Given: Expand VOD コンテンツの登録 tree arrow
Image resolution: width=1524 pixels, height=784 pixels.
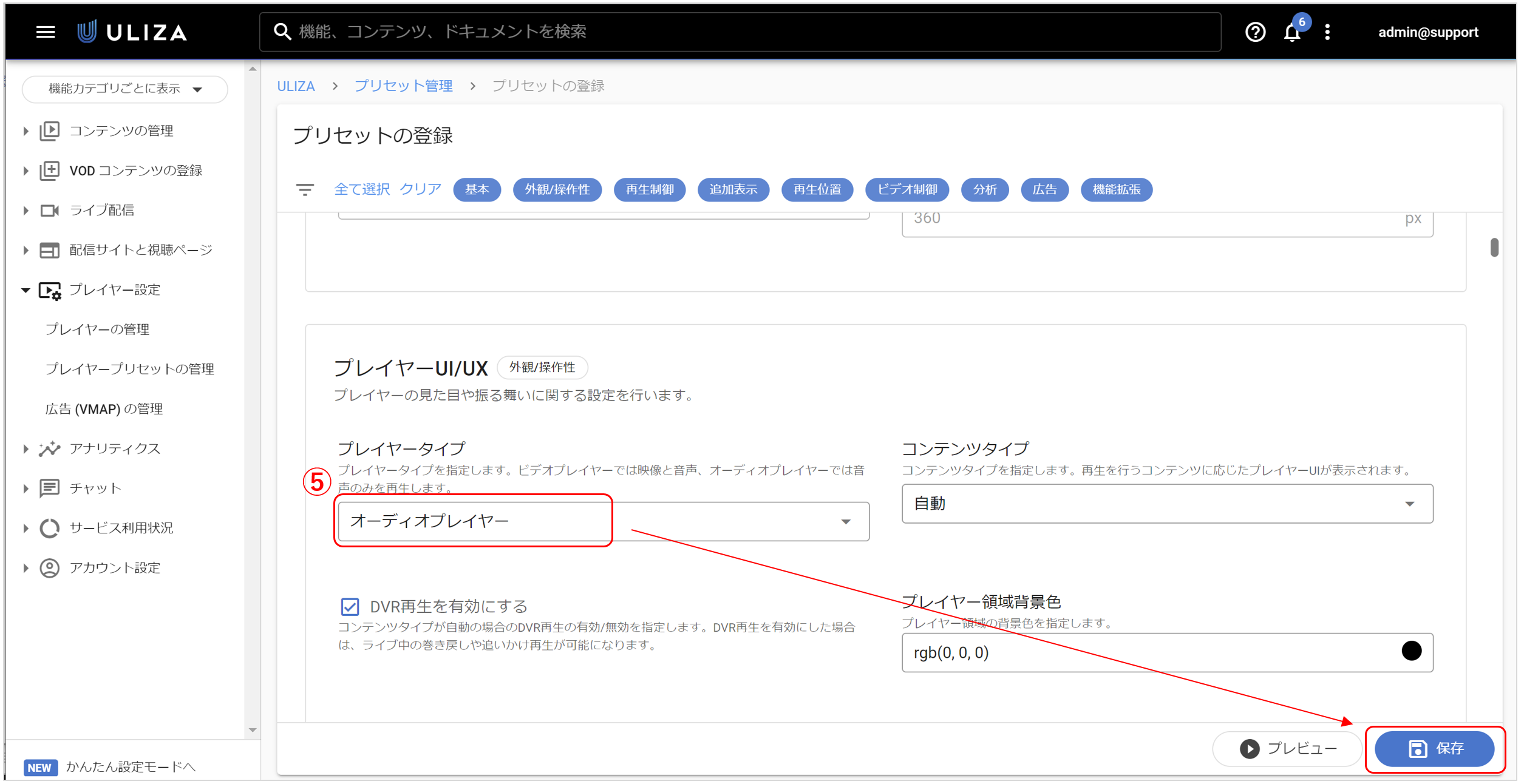Looking at the screenshot, I should [x=26, y=171].
